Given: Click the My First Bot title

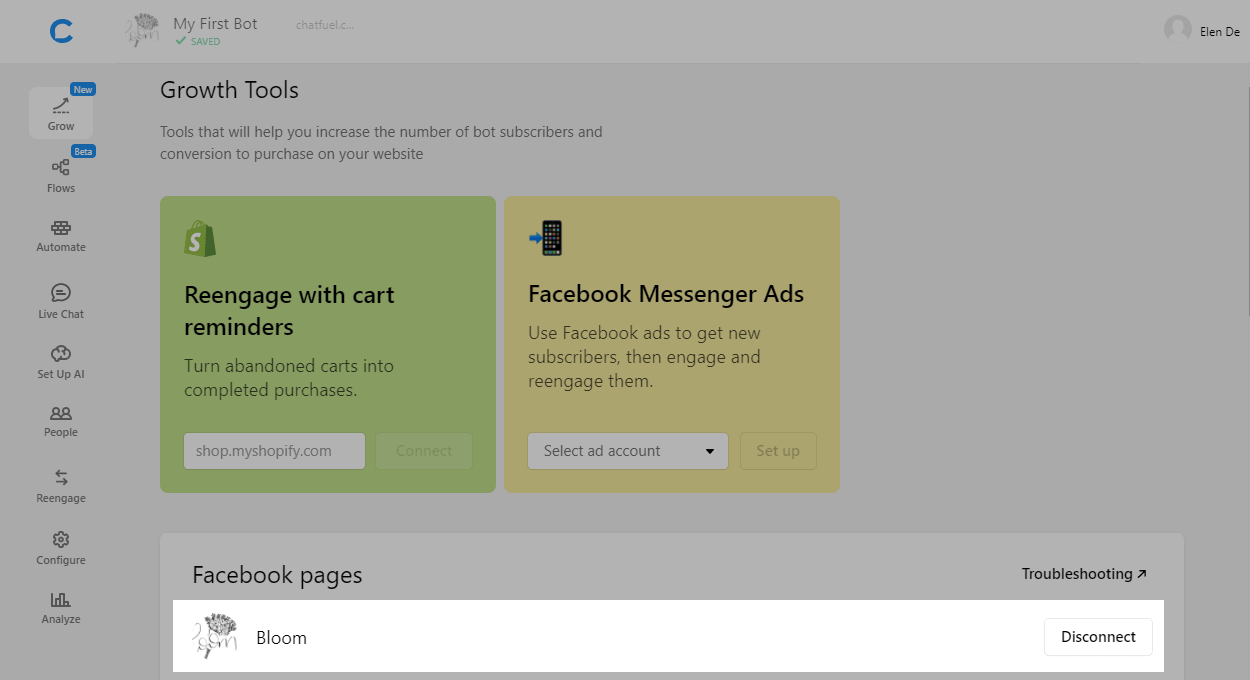Looking at the screenshot, I should coord(215,23).
